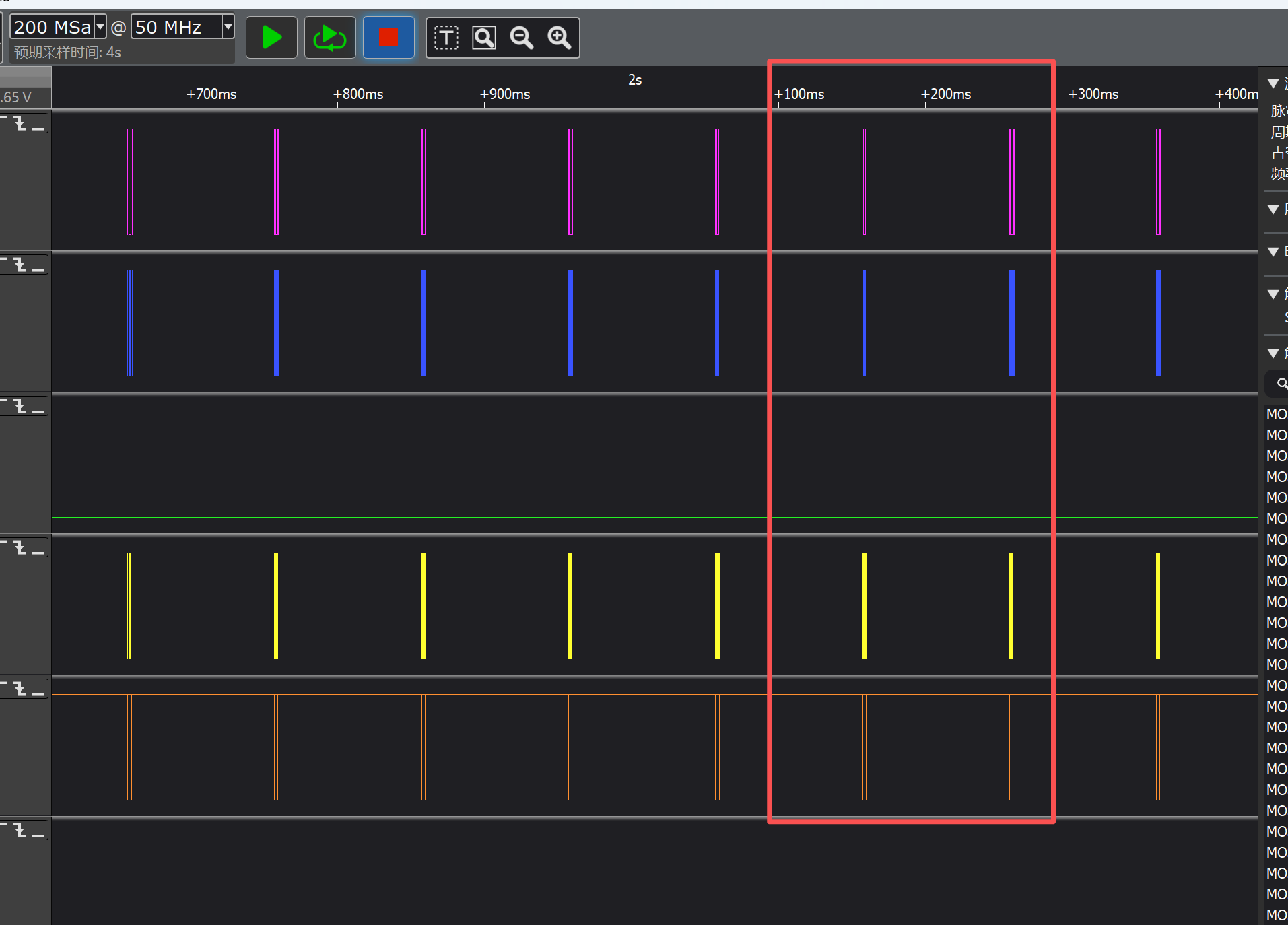Open the 50 MHz sample rate dropdown
The height and width of the screenshot is (925, 1288).
point(228,27)
